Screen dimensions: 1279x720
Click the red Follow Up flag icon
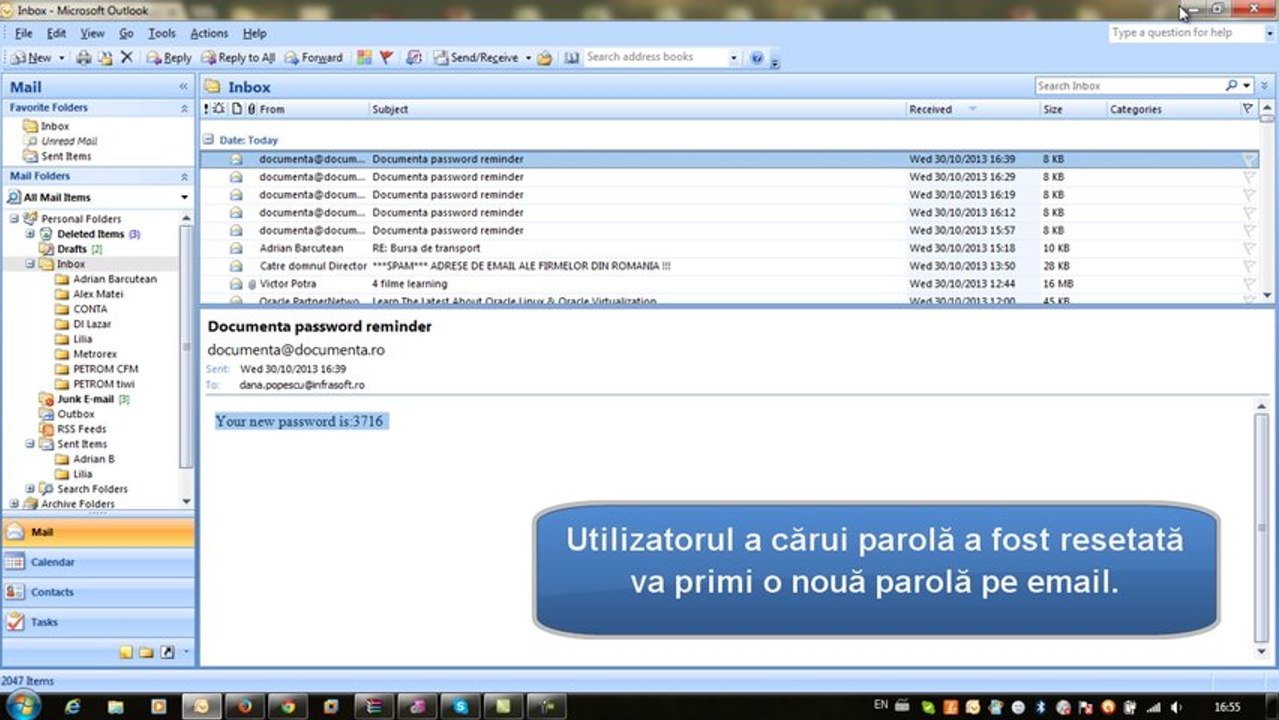tap(387, 58)
